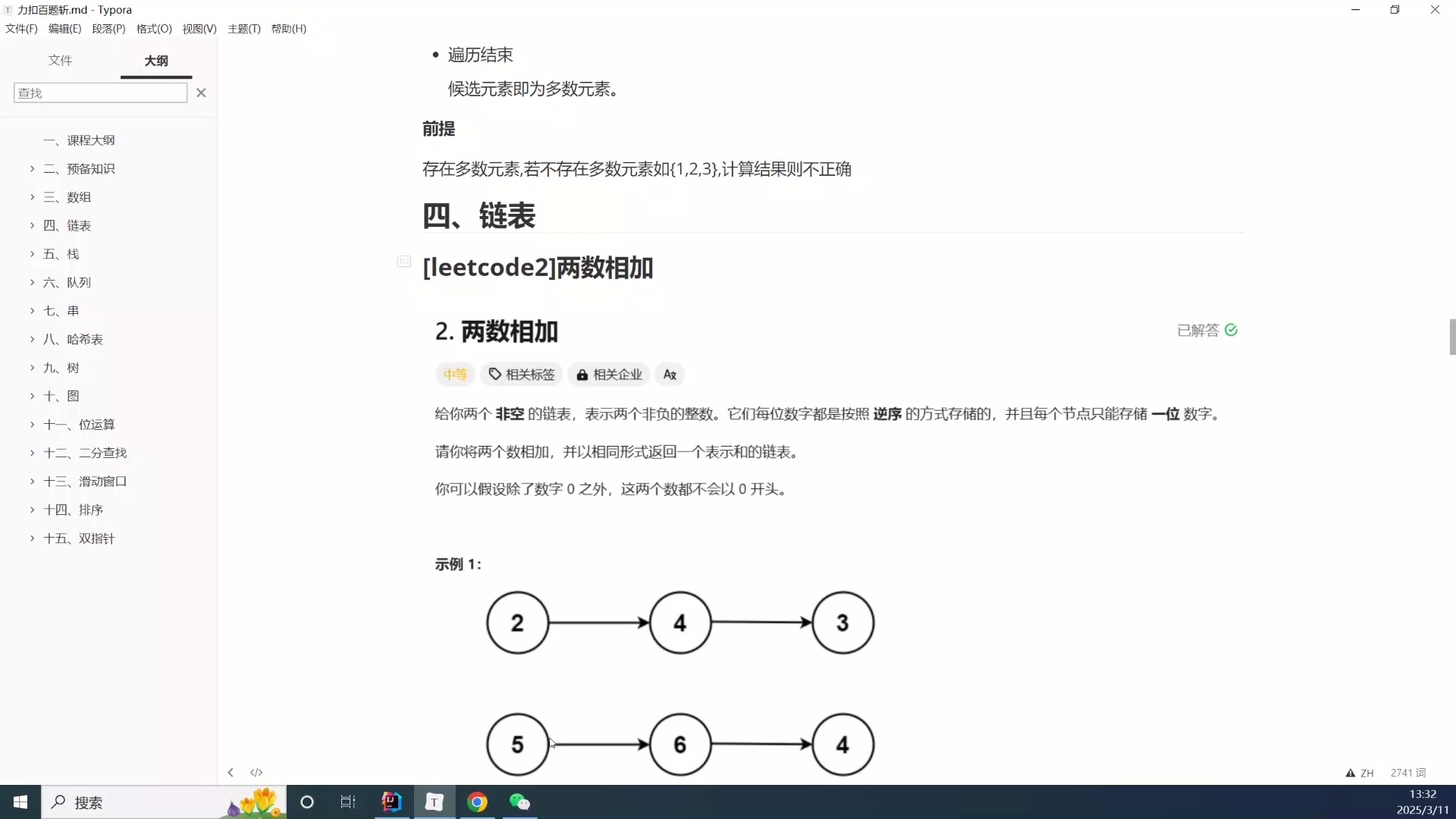Viewport: 1456px width, 819px height.
Task: Expand the 八、哈希表 outline section
Action: coord(31,339)
